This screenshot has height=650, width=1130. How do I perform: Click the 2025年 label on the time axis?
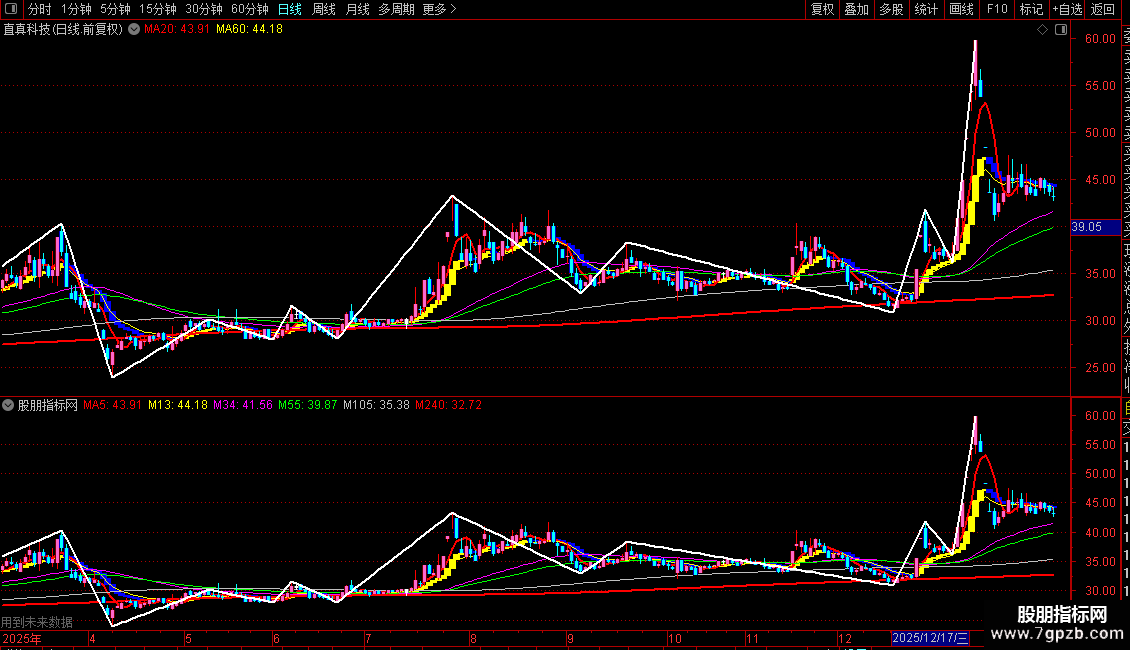[x=22, y=638]
